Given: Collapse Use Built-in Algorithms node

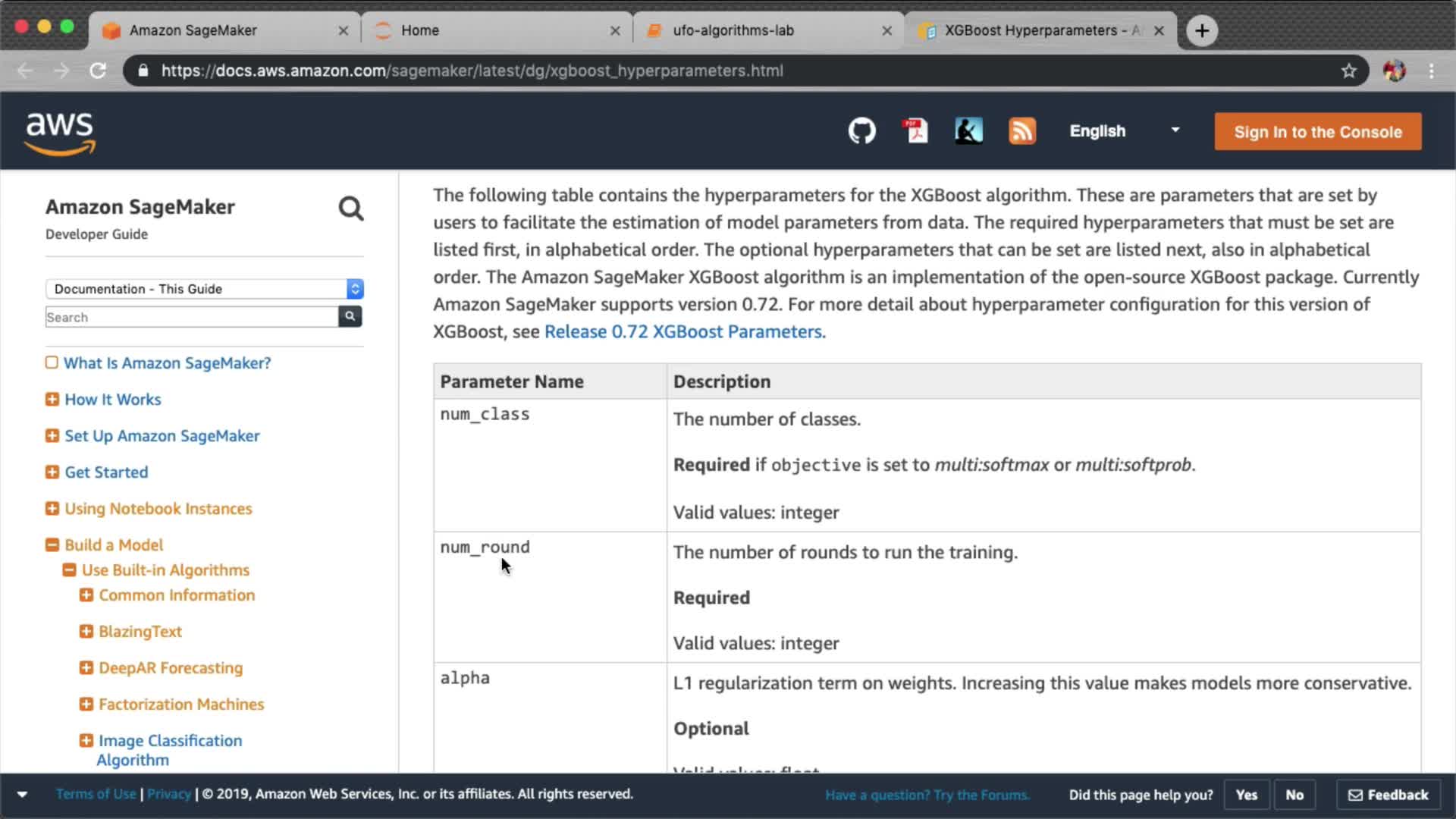Looking at the screenshot, I should click(x=69, y=570).
